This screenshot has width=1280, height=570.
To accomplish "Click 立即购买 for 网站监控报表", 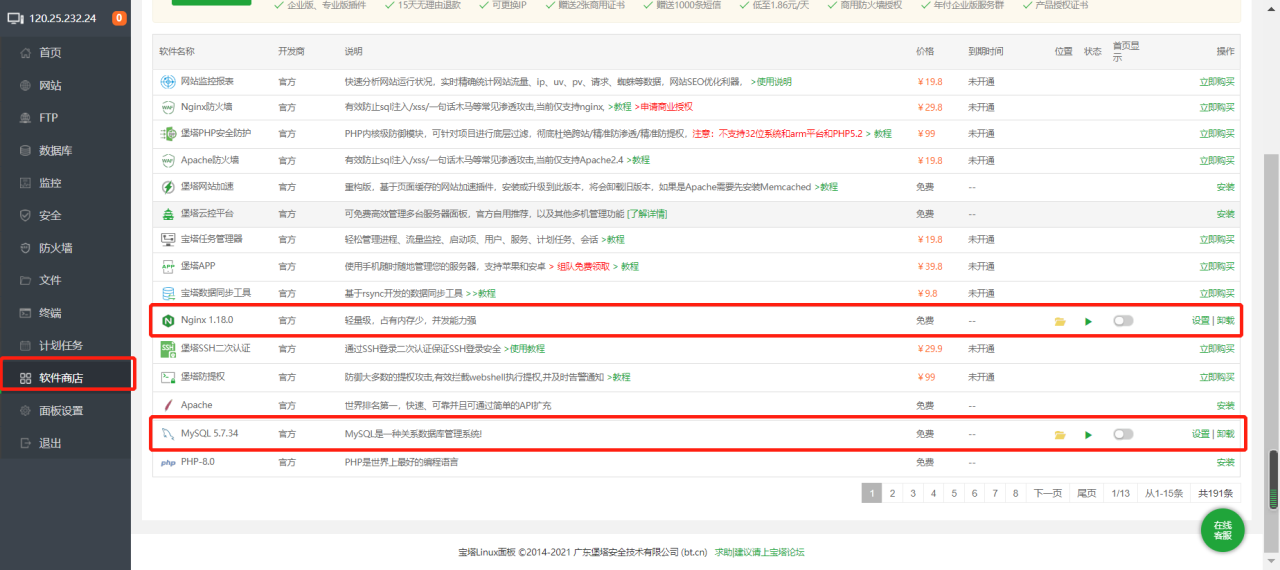I will [x=1217, y=81].
